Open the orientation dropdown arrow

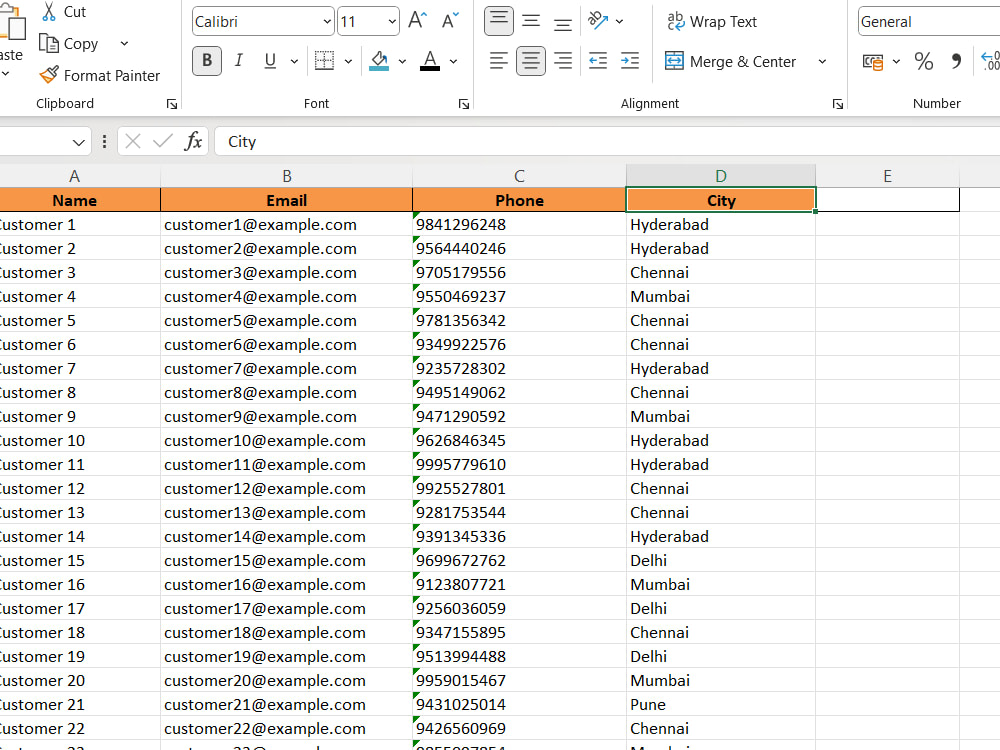coord(619,22)
